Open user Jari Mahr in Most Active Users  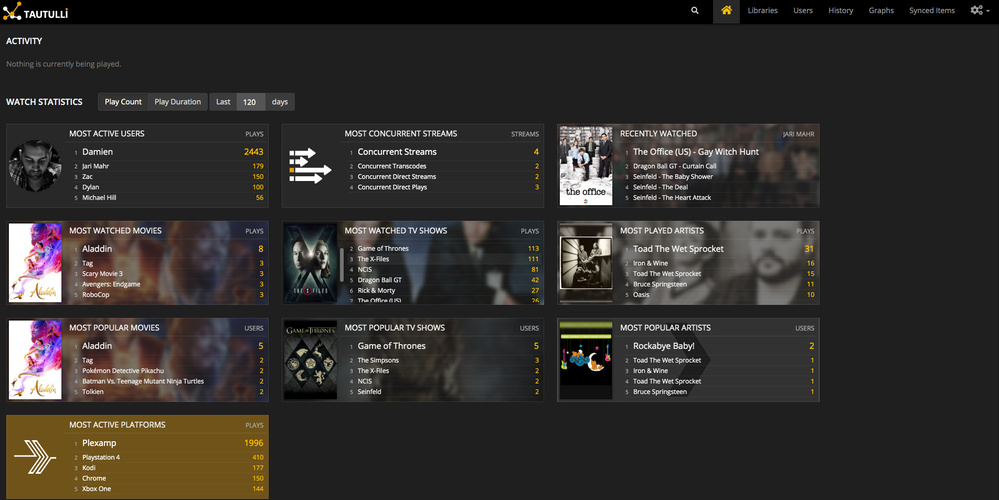click(96, 166)
